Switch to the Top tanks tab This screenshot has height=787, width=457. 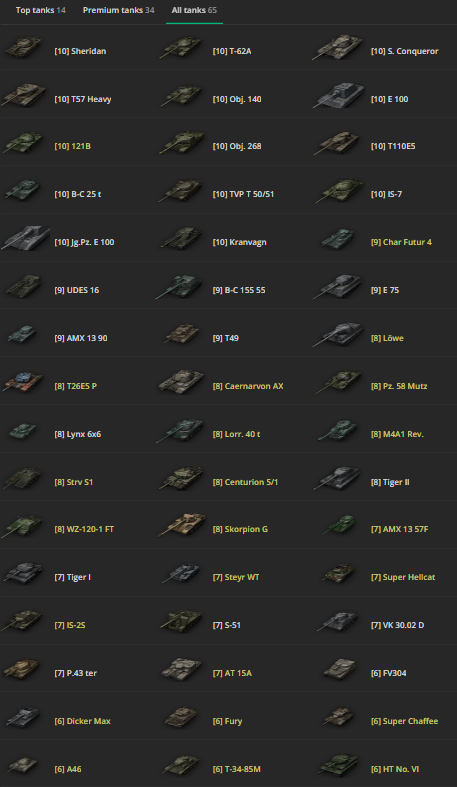(x=41, y=10)
